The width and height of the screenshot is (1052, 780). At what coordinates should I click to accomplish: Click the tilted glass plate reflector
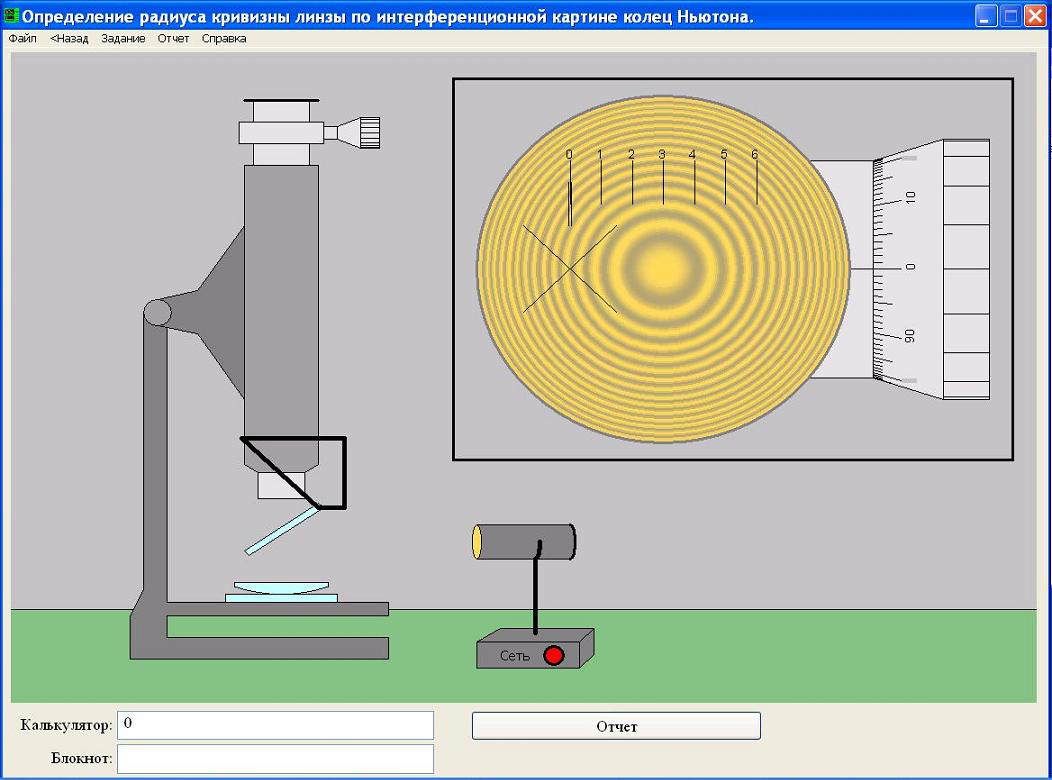pos(282,530)
